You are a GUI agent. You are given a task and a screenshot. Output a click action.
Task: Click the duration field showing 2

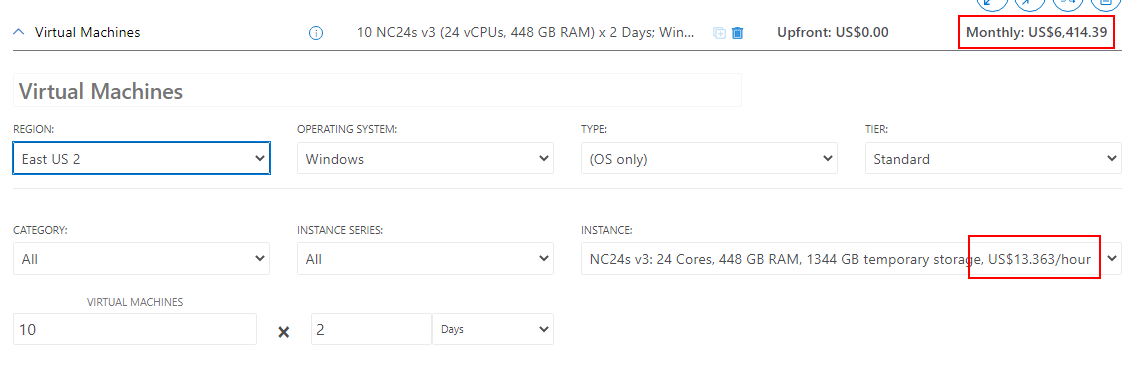pyautogui.click(x=371, y=329)
